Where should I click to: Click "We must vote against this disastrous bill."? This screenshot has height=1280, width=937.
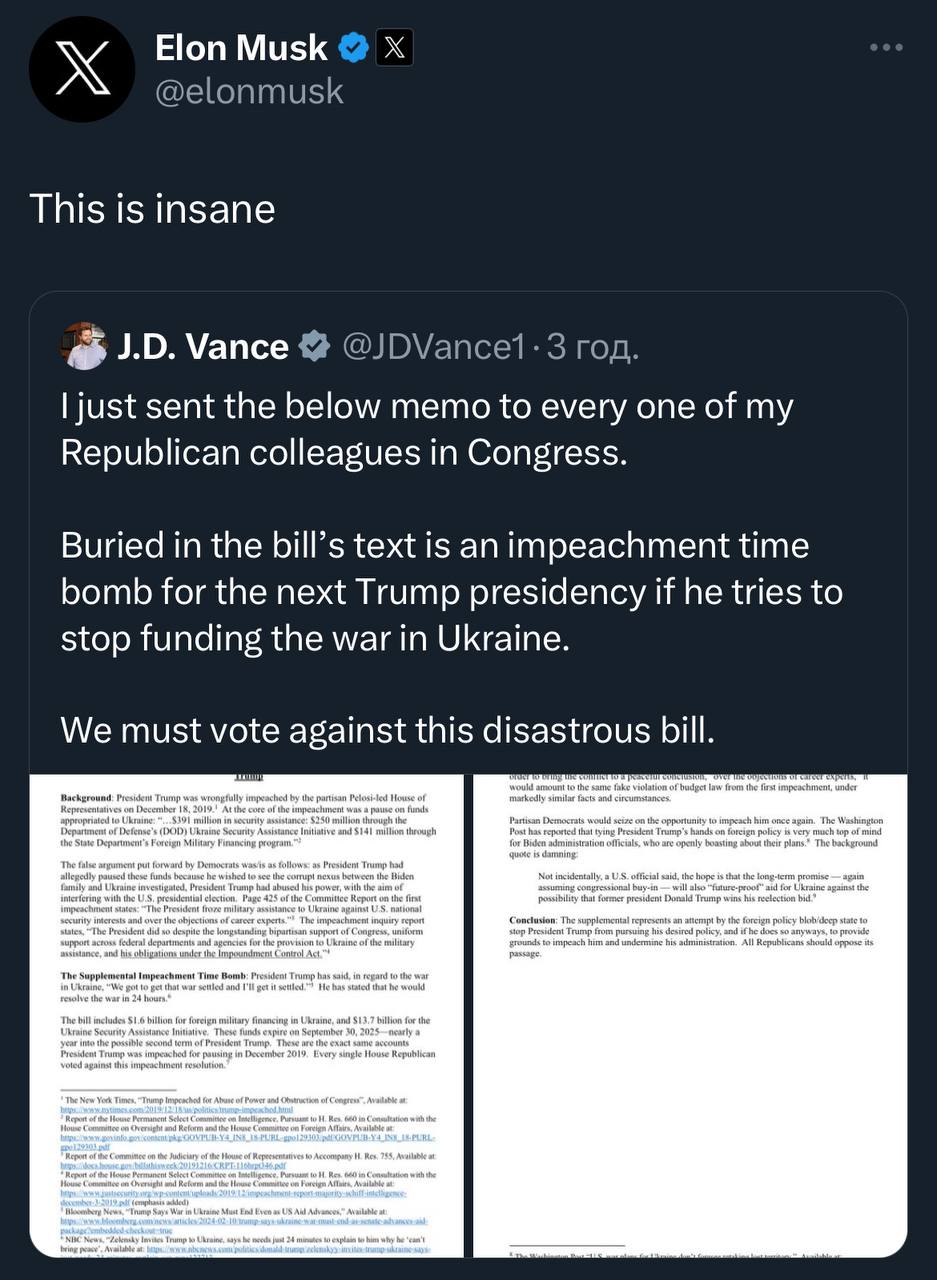pyautogui.click(x=388, y=729)
